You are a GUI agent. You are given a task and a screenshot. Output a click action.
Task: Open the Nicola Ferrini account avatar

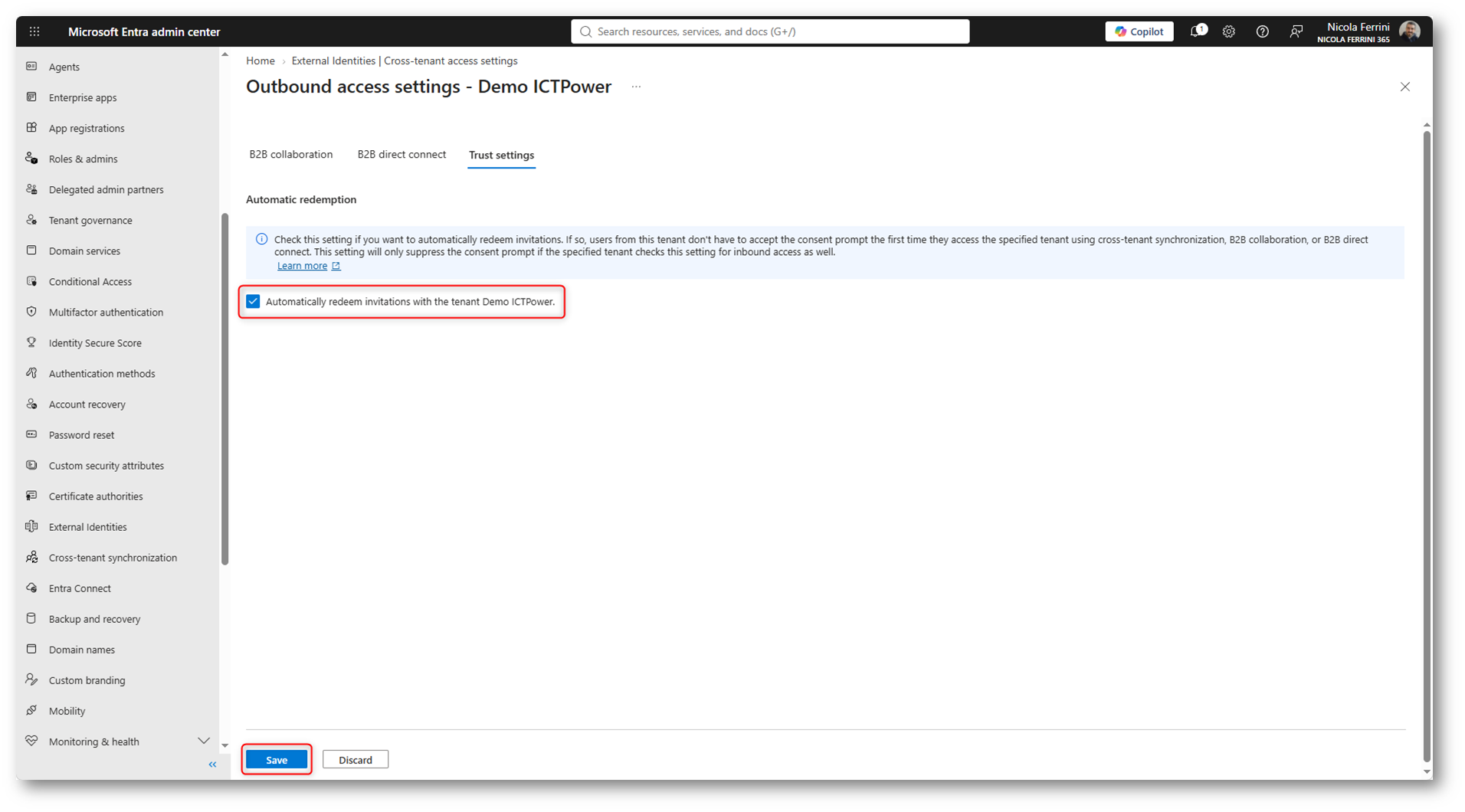(1409, 31)
